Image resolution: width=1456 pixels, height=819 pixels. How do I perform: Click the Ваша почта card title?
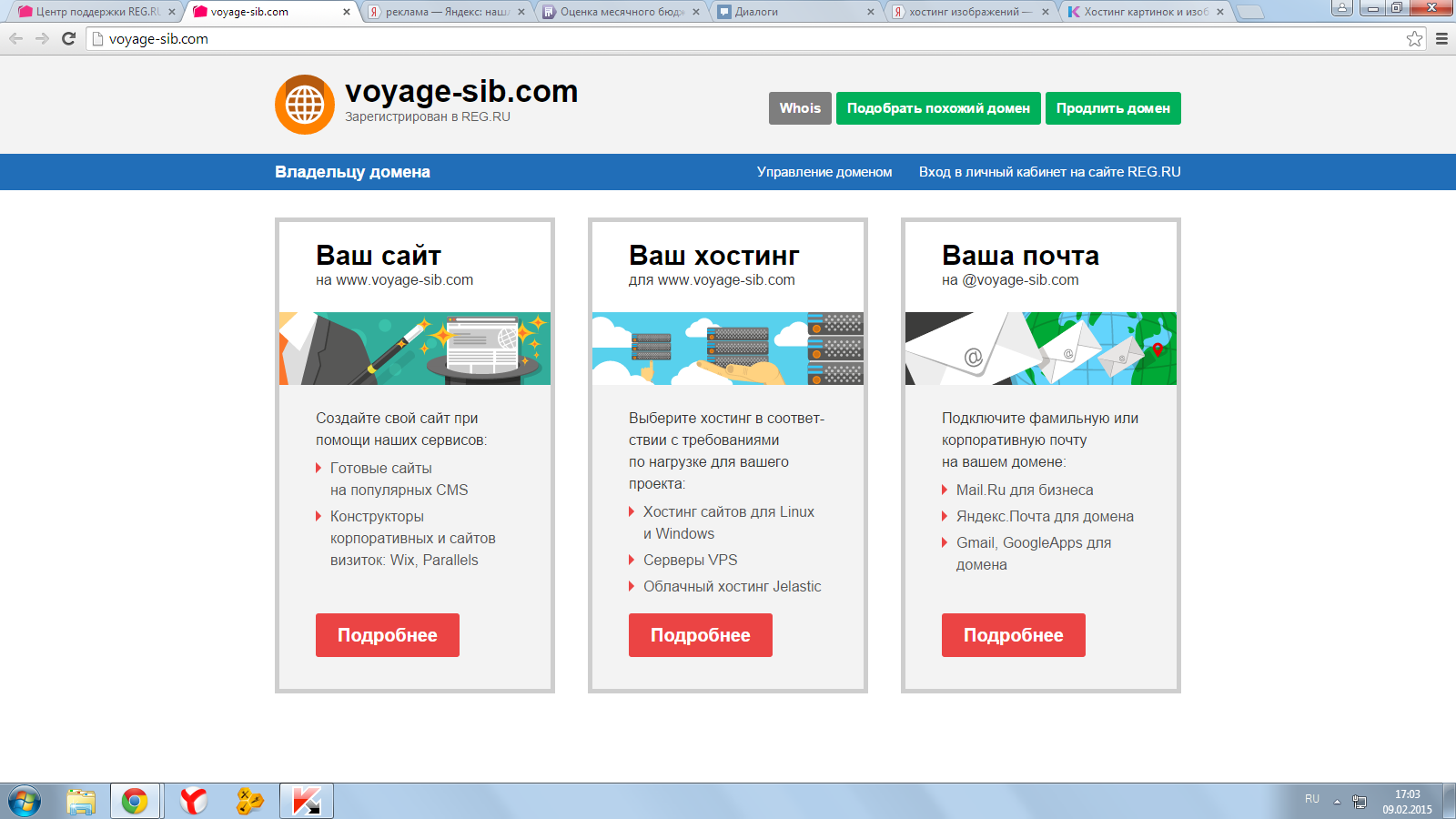(1021, 255)
